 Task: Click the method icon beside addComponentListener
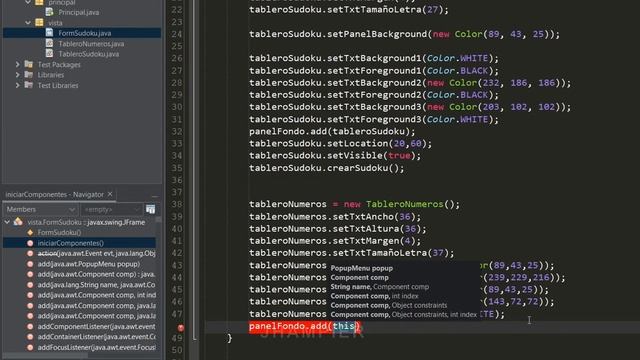30,326
